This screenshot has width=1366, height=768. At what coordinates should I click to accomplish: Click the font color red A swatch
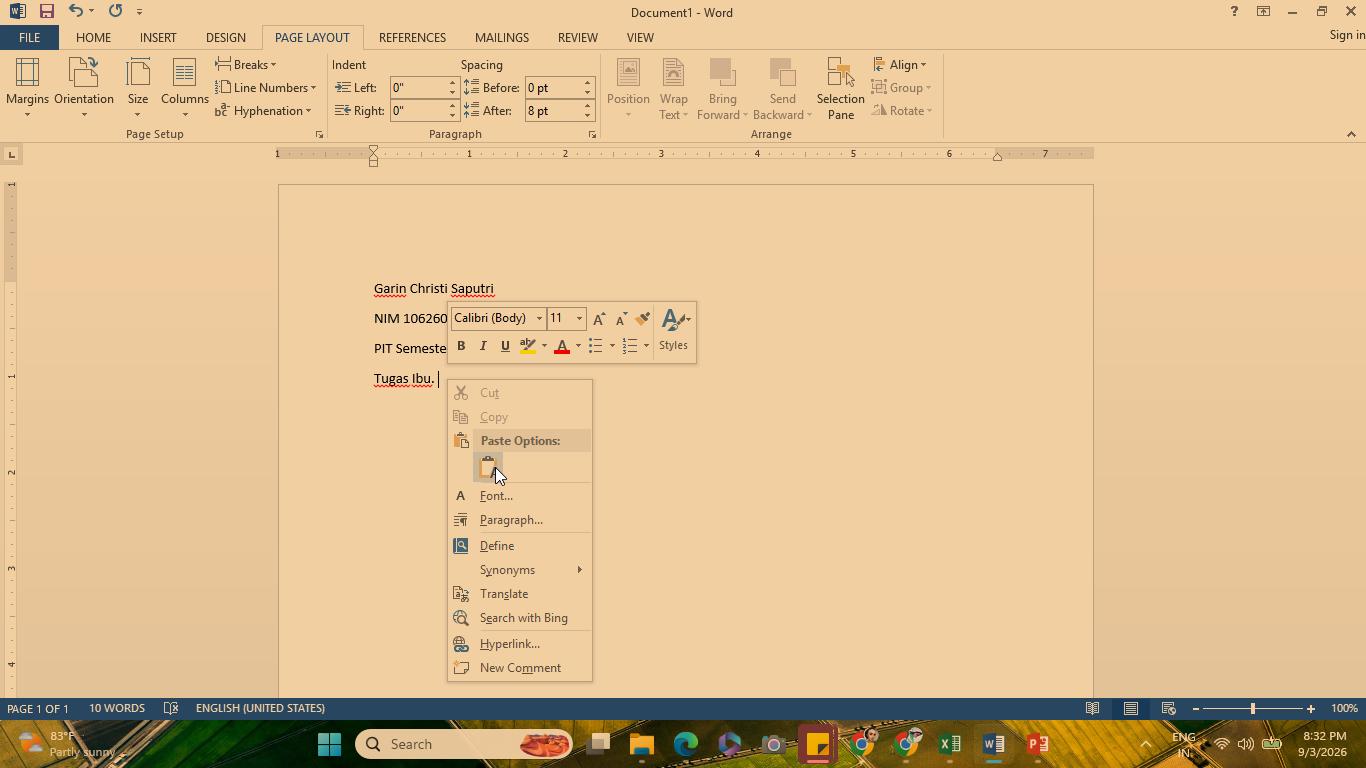point(562,346)
